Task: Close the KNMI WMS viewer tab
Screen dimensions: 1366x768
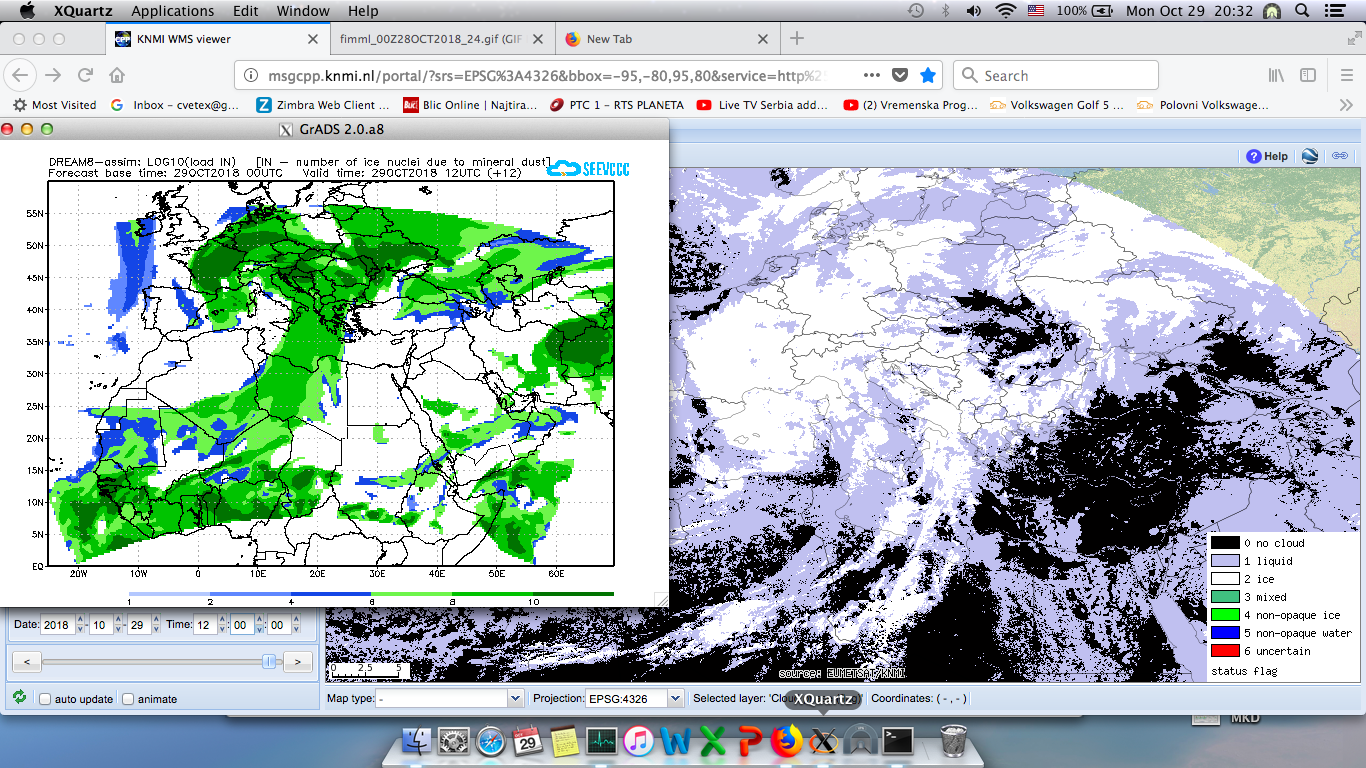Action: coord(313,39)
